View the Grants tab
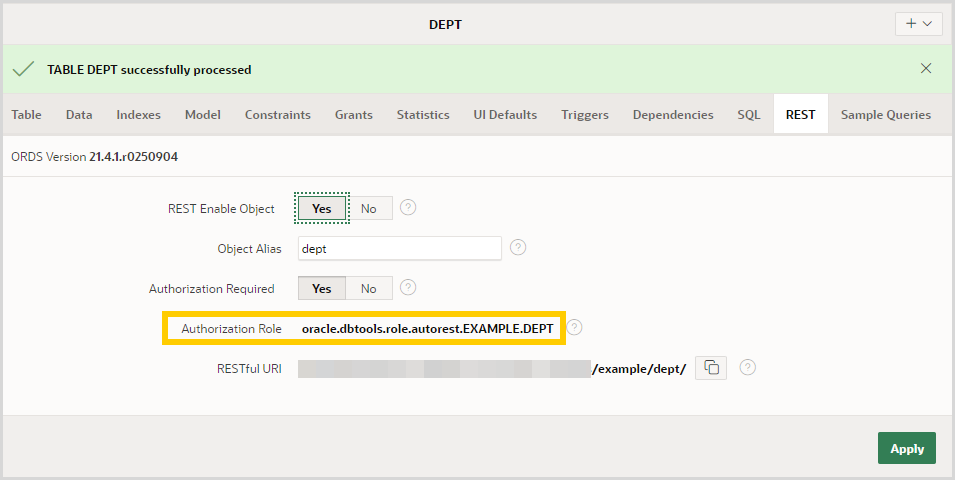Image resolution: width=955 pixels, height=480 pixels. [x=354, y=115]
